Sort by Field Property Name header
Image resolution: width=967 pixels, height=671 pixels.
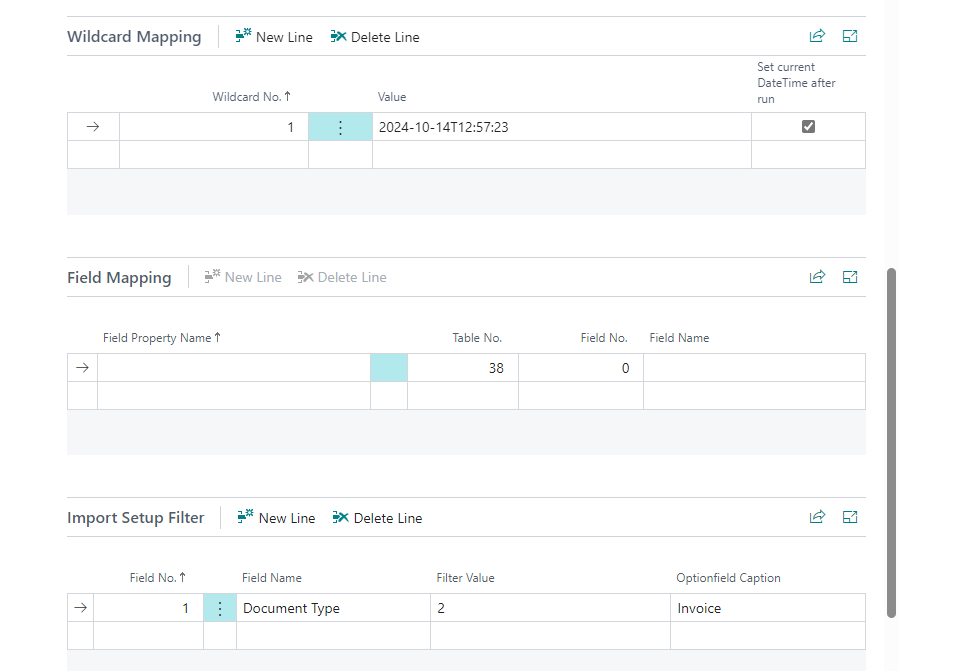162,338
